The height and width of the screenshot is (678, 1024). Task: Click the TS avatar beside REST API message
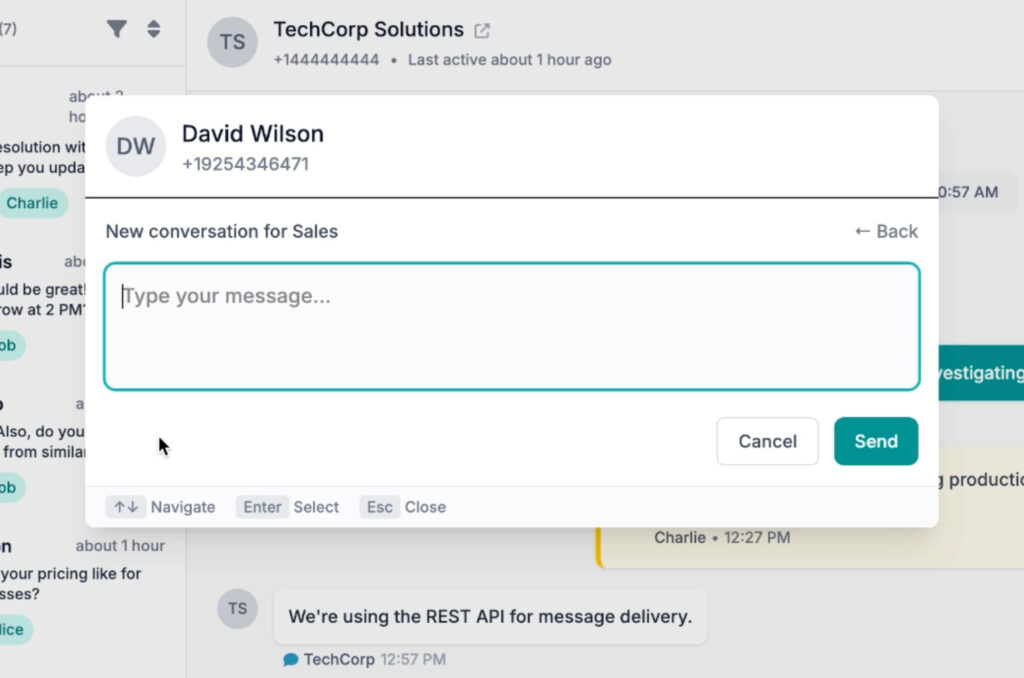(x=237, y=609)
